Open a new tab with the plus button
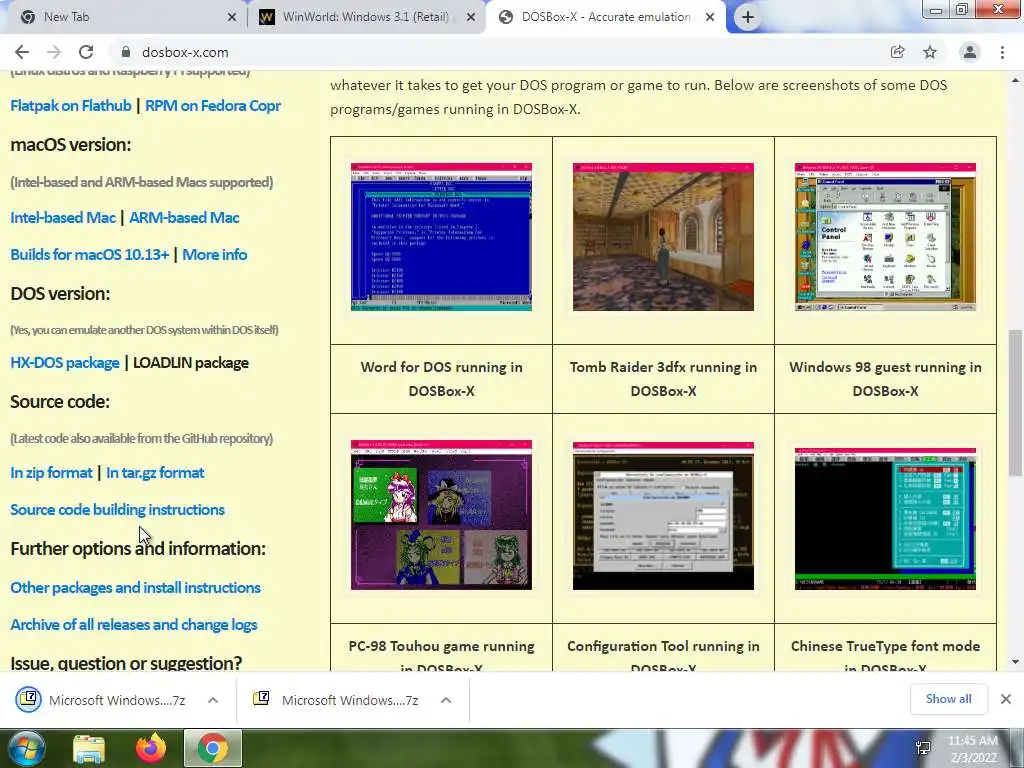The image size is (1024, 768). tap(748, 17)
